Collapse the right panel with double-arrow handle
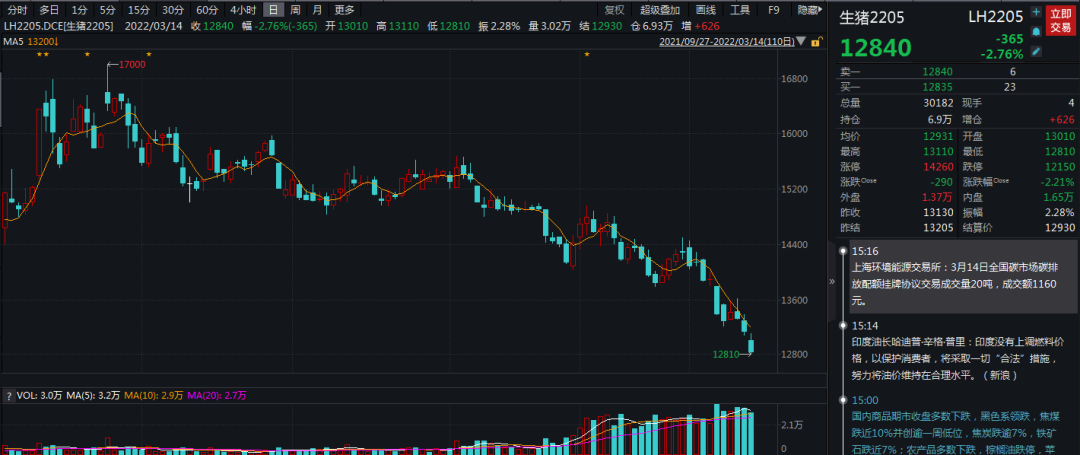This screenshot has width=1080, height=455. pos(831,282)
